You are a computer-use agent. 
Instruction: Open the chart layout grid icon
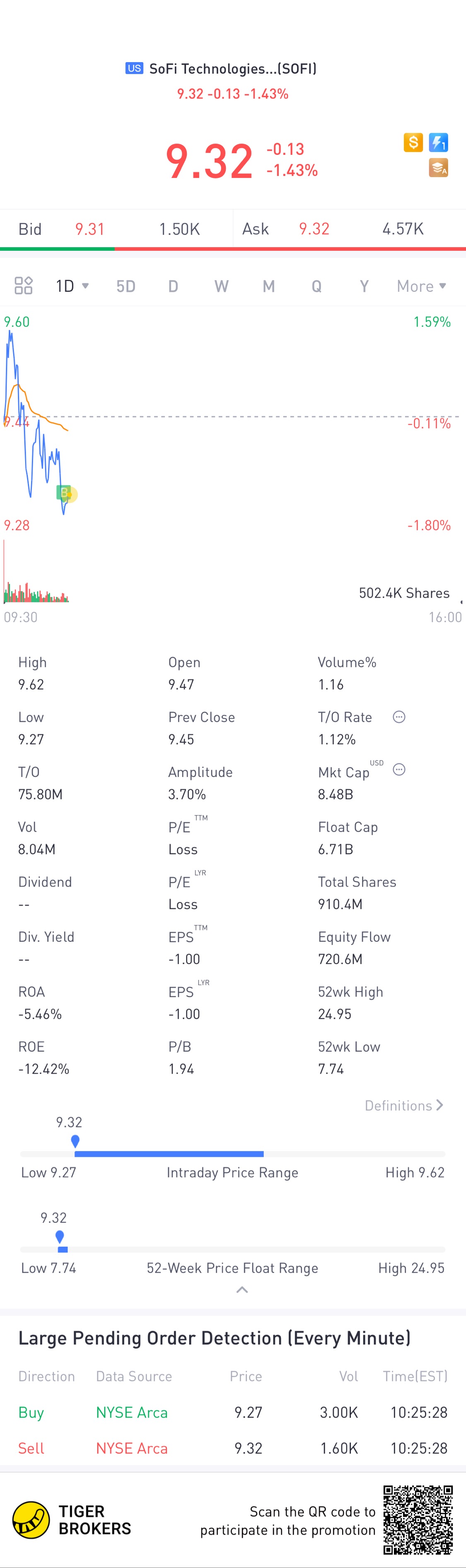23,286
